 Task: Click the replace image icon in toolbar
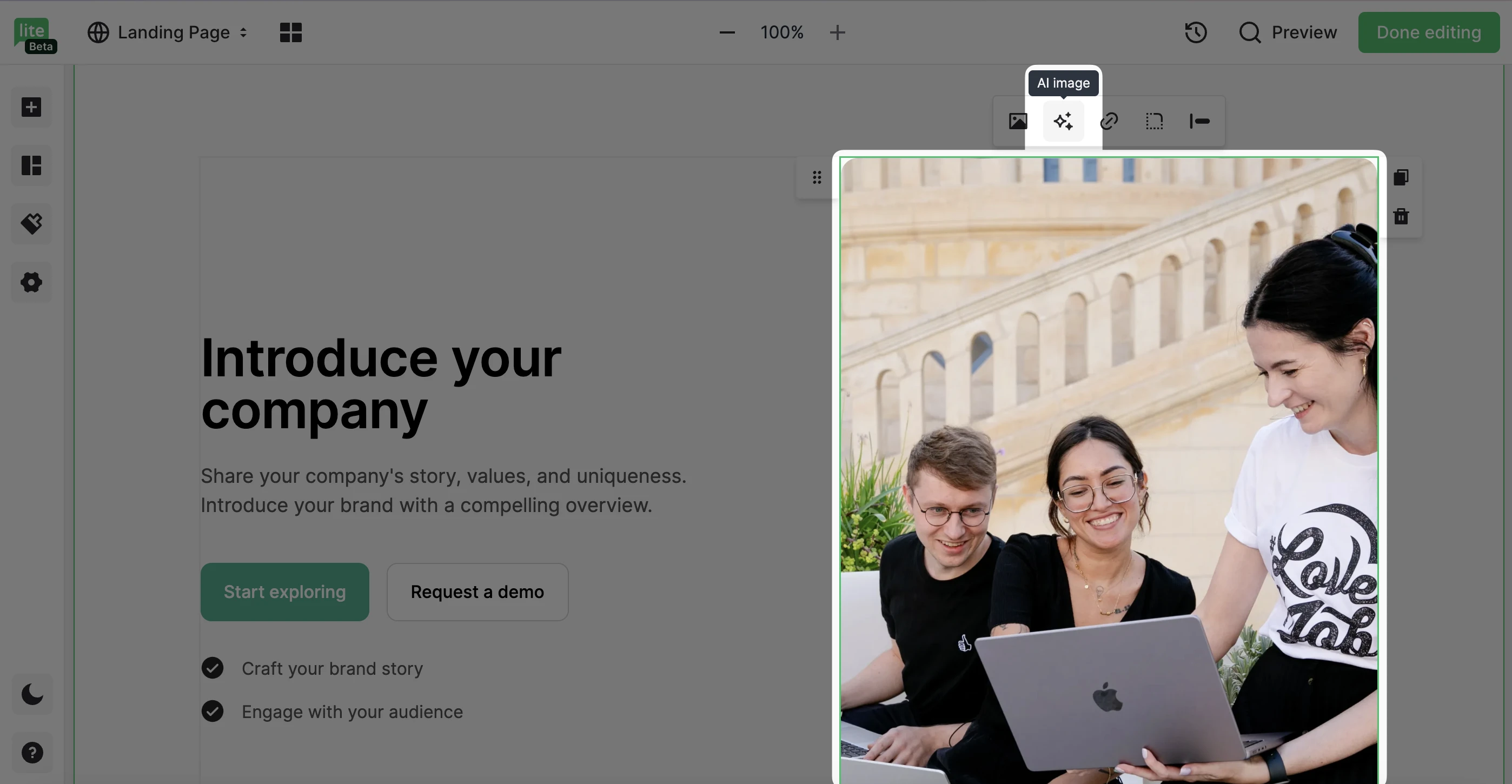click(x=1018, y=122)
